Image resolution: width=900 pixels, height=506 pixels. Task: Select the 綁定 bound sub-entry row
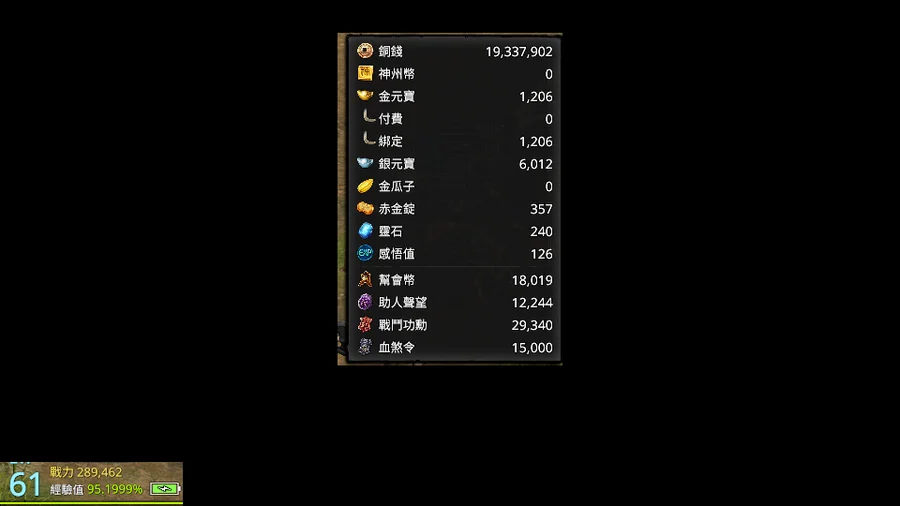point(455,141)
